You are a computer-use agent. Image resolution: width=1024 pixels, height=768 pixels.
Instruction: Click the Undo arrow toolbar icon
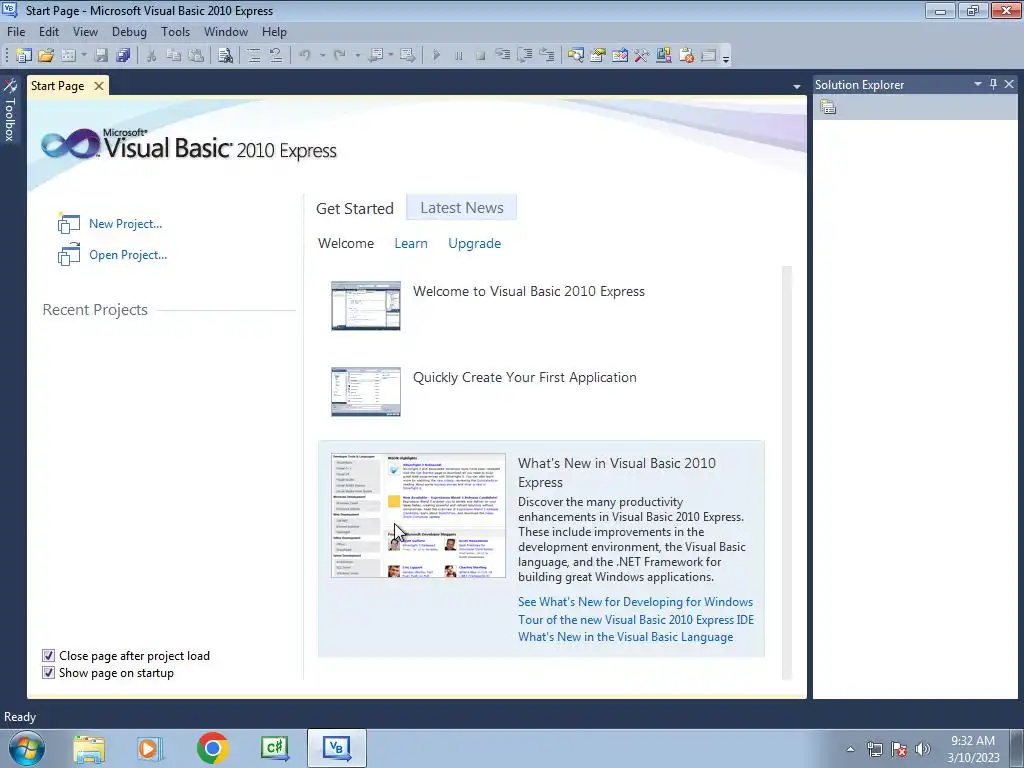coord(305,56)
